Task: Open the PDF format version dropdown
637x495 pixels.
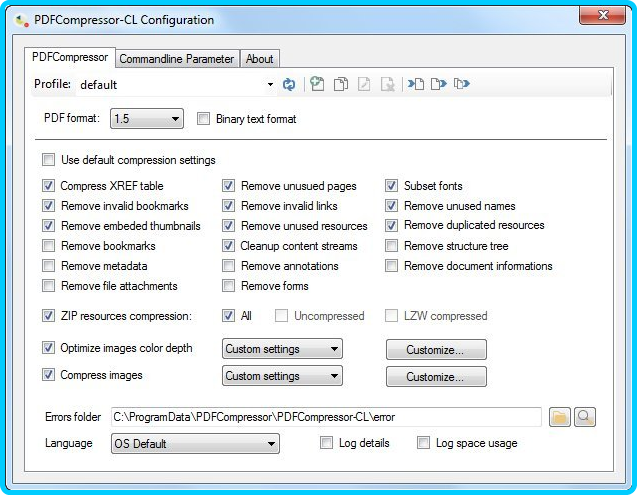Action: [147, 119]
